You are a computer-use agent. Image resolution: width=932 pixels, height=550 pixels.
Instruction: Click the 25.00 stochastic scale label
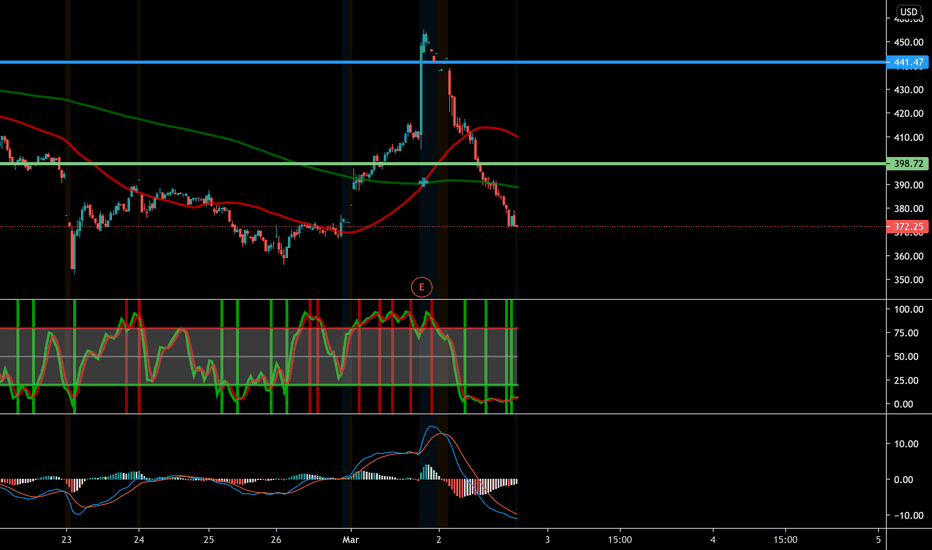click(x=909, y=381)
